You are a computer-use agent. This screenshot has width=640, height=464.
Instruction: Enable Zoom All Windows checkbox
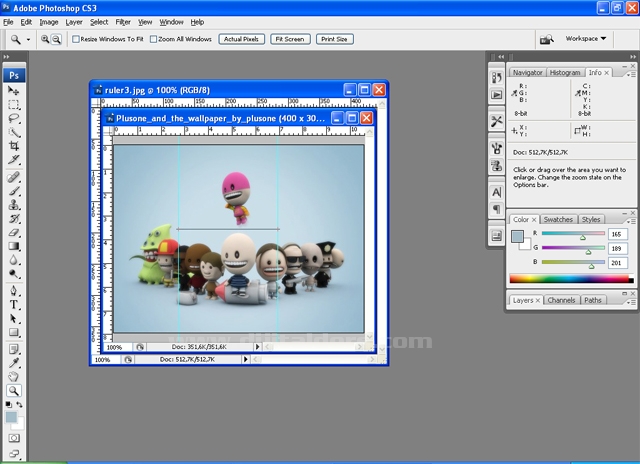(x=153, y=39)
